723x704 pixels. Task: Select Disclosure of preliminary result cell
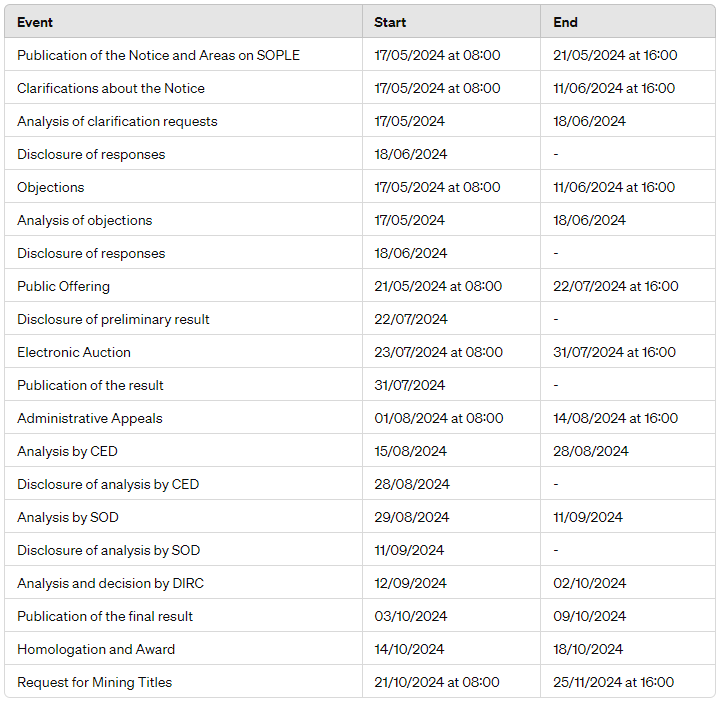coord(113,319)
